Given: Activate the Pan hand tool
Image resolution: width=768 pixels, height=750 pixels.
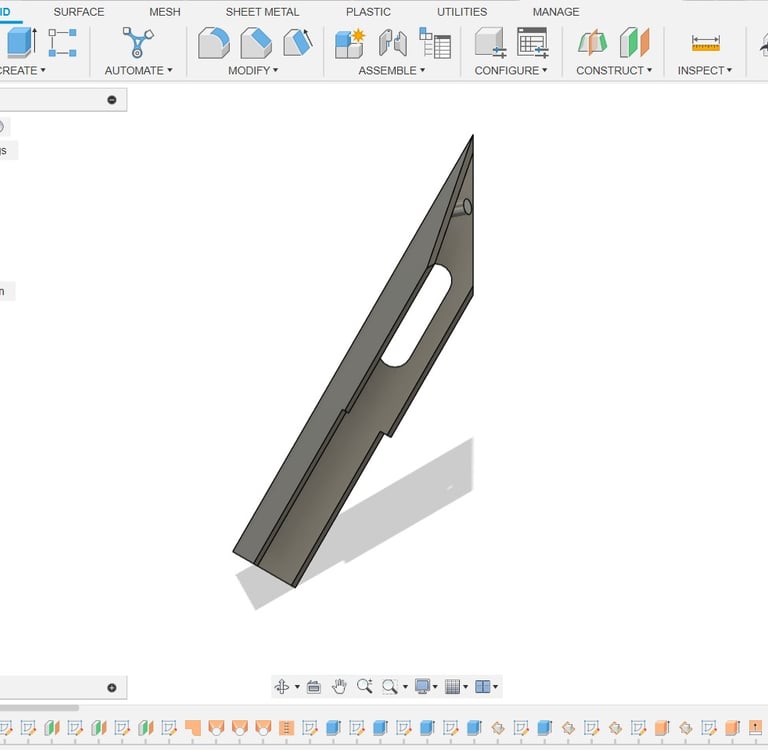Looking at the screenshot, I should (x=339, y=686).
